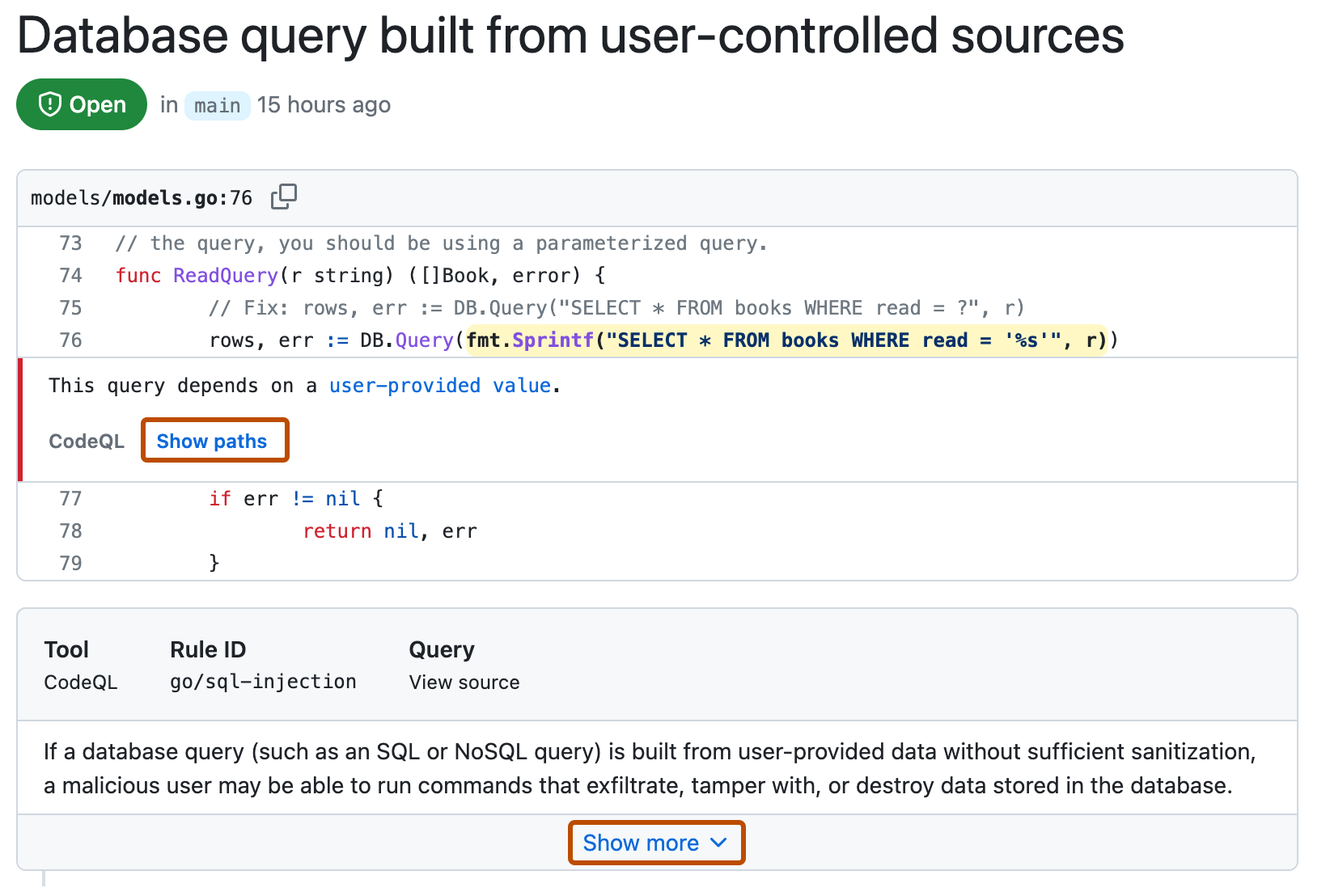Click the models/models.go:76 file heading
The width and height of the screenshot is (1330, 896).
(x=141, y=197)
